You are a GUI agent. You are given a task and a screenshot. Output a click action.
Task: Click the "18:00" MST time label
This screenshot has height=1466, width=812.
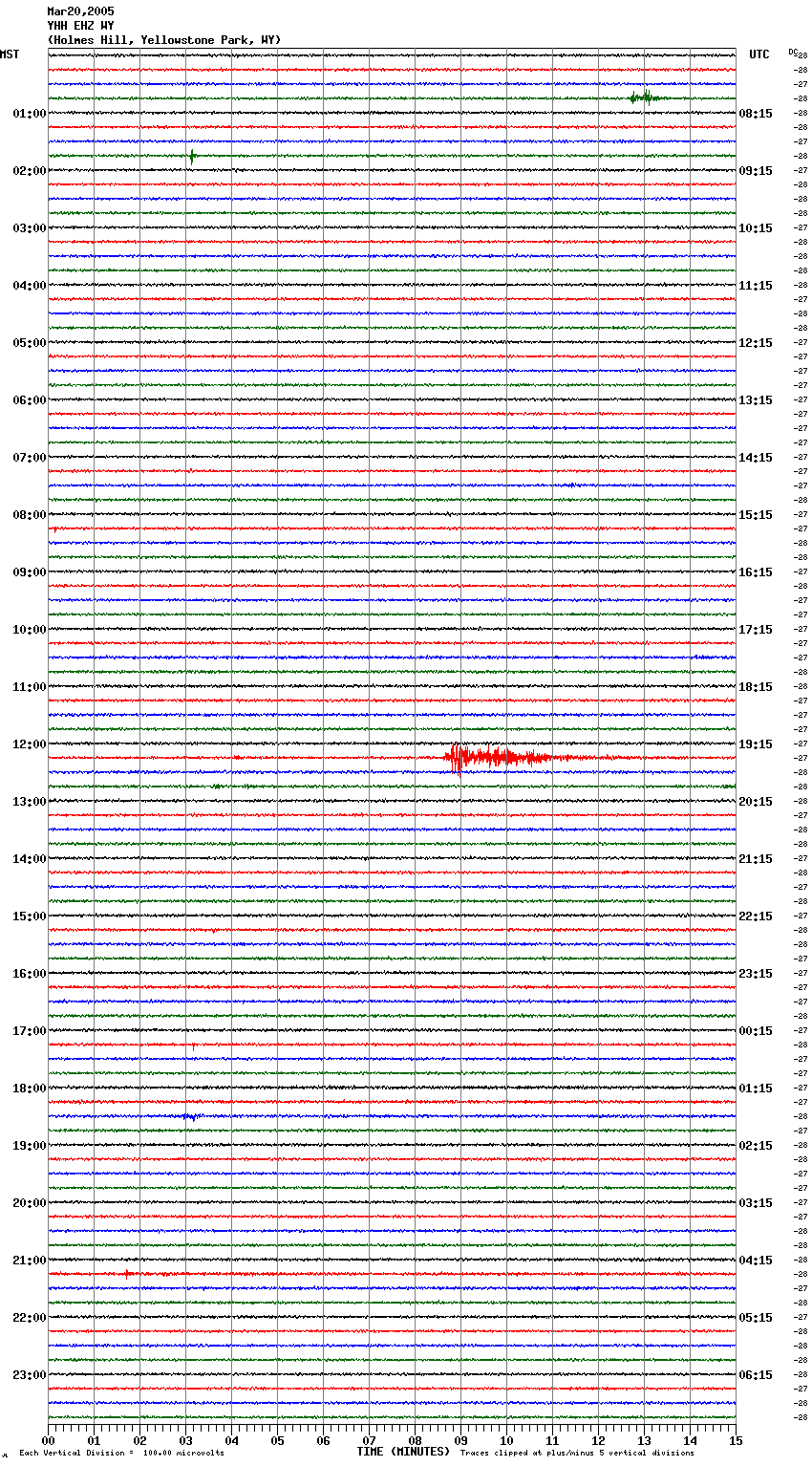(30, 1089)
